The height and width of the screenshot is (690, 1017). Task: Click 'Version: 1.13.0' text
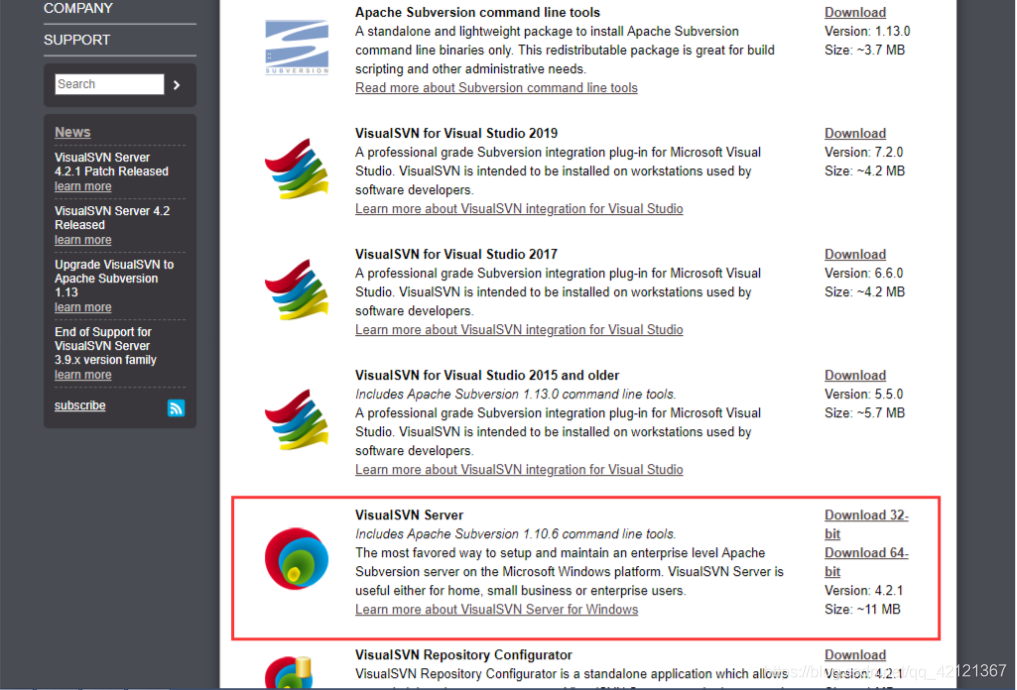(x=867, y=31)
